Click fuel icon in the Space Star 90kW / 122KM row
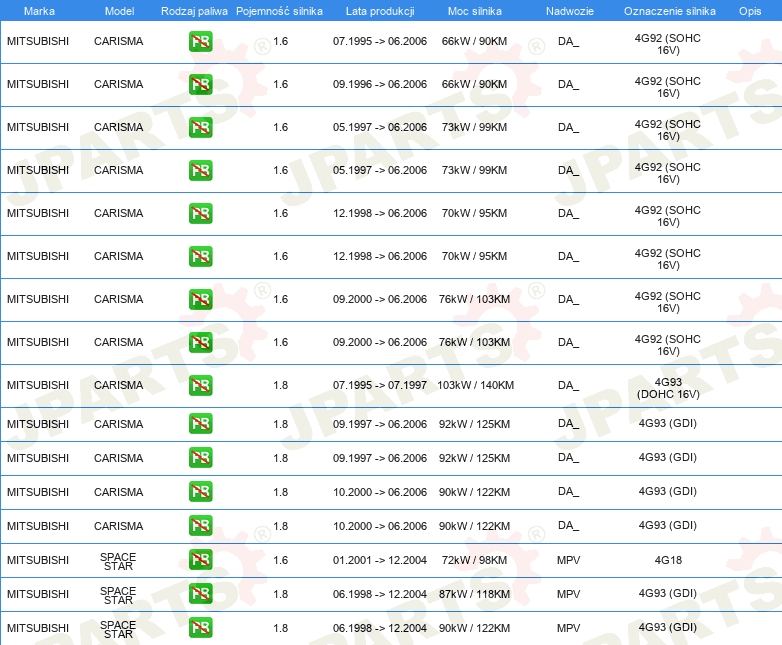Image resolution: width=782 pixels, height=645 pixels. (x=200, y=628)
